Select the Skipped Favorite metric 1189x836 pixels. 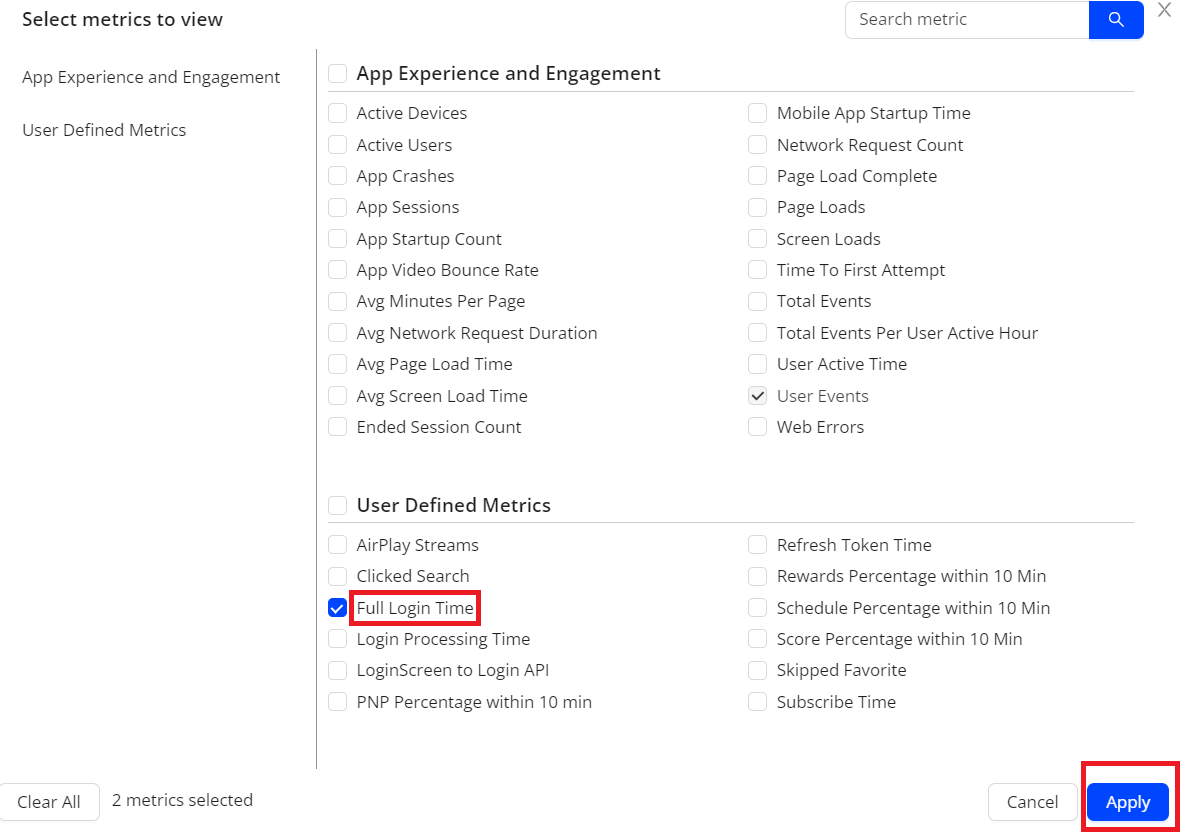pyautogui.click(x=758, y=671)
